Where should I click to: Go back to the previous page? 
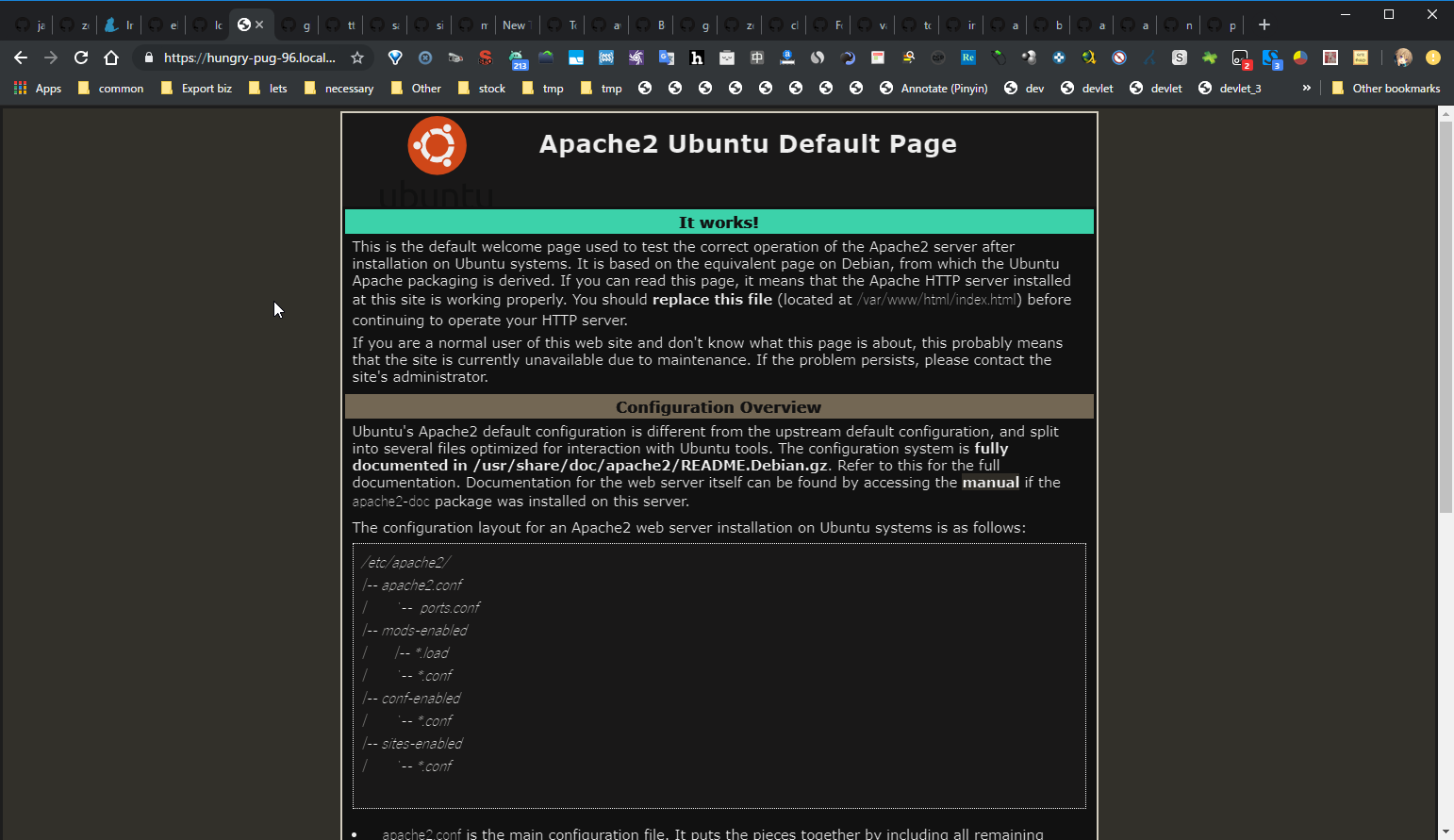click(21, 58)
